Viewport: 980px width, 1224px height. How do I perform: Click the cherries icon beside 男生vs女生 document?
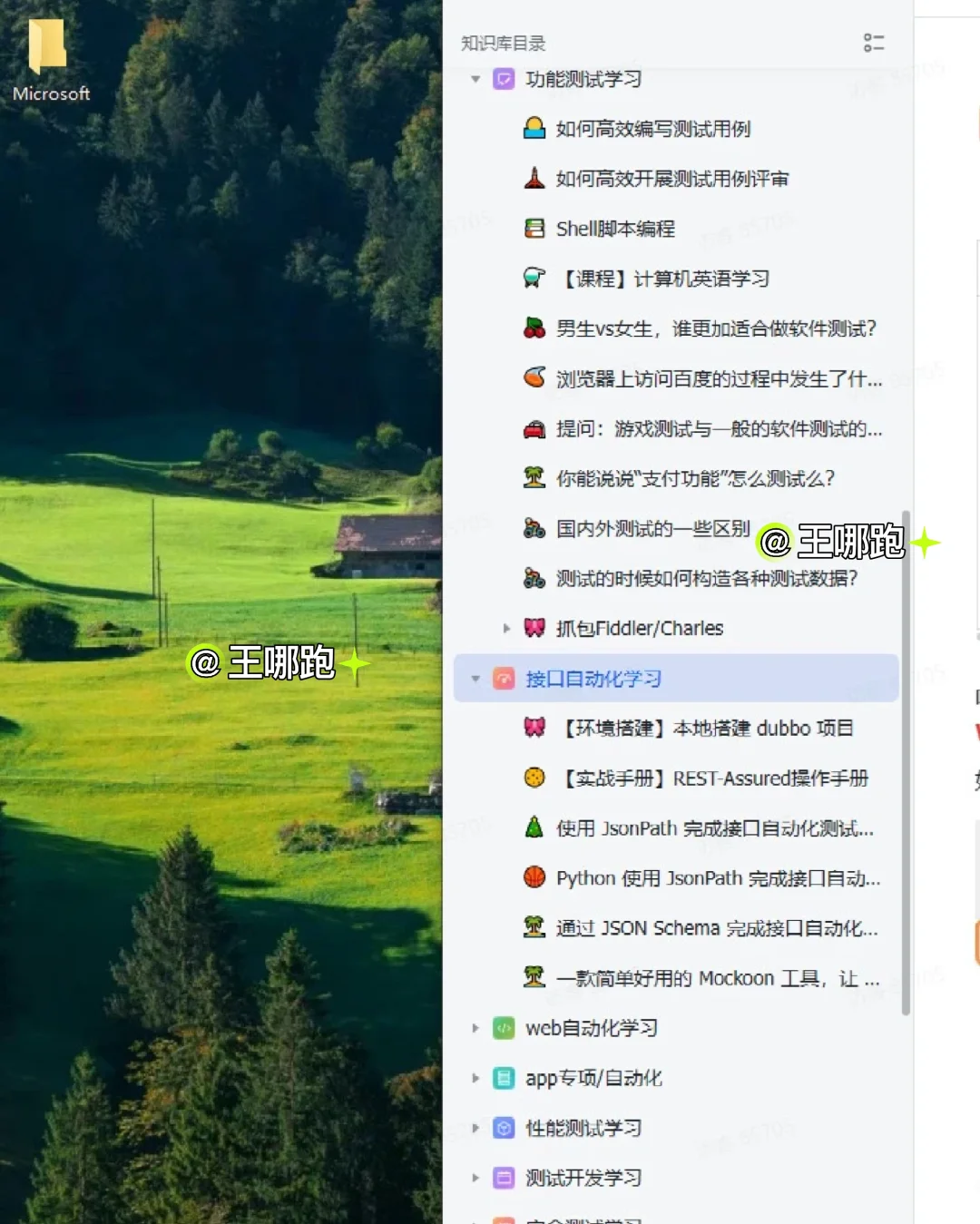(x=536, y=328)
